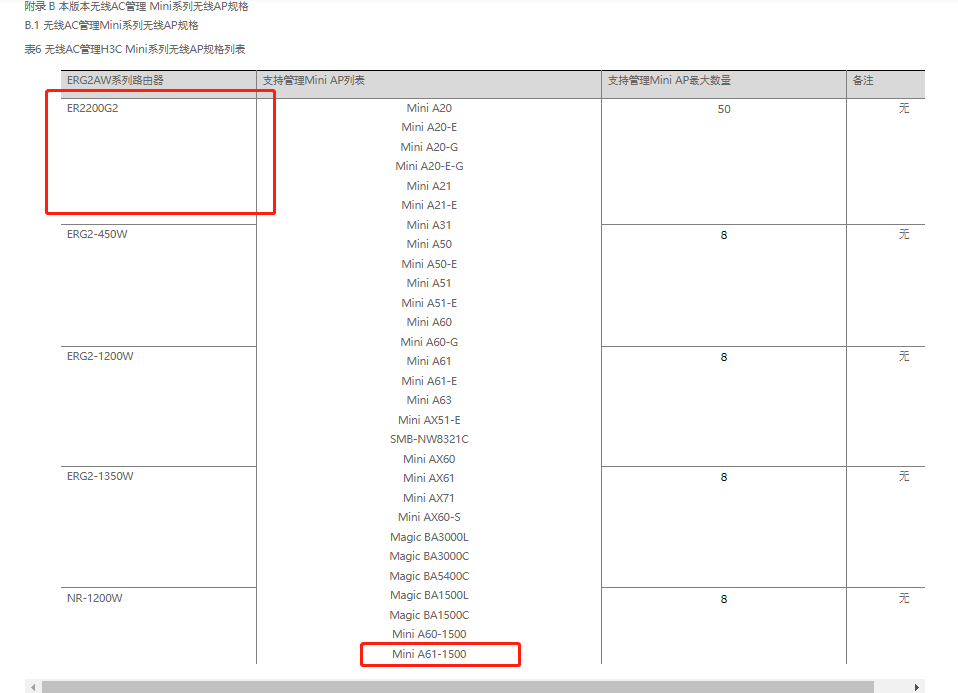Click the Mini AX60 entry

point(429,459)
